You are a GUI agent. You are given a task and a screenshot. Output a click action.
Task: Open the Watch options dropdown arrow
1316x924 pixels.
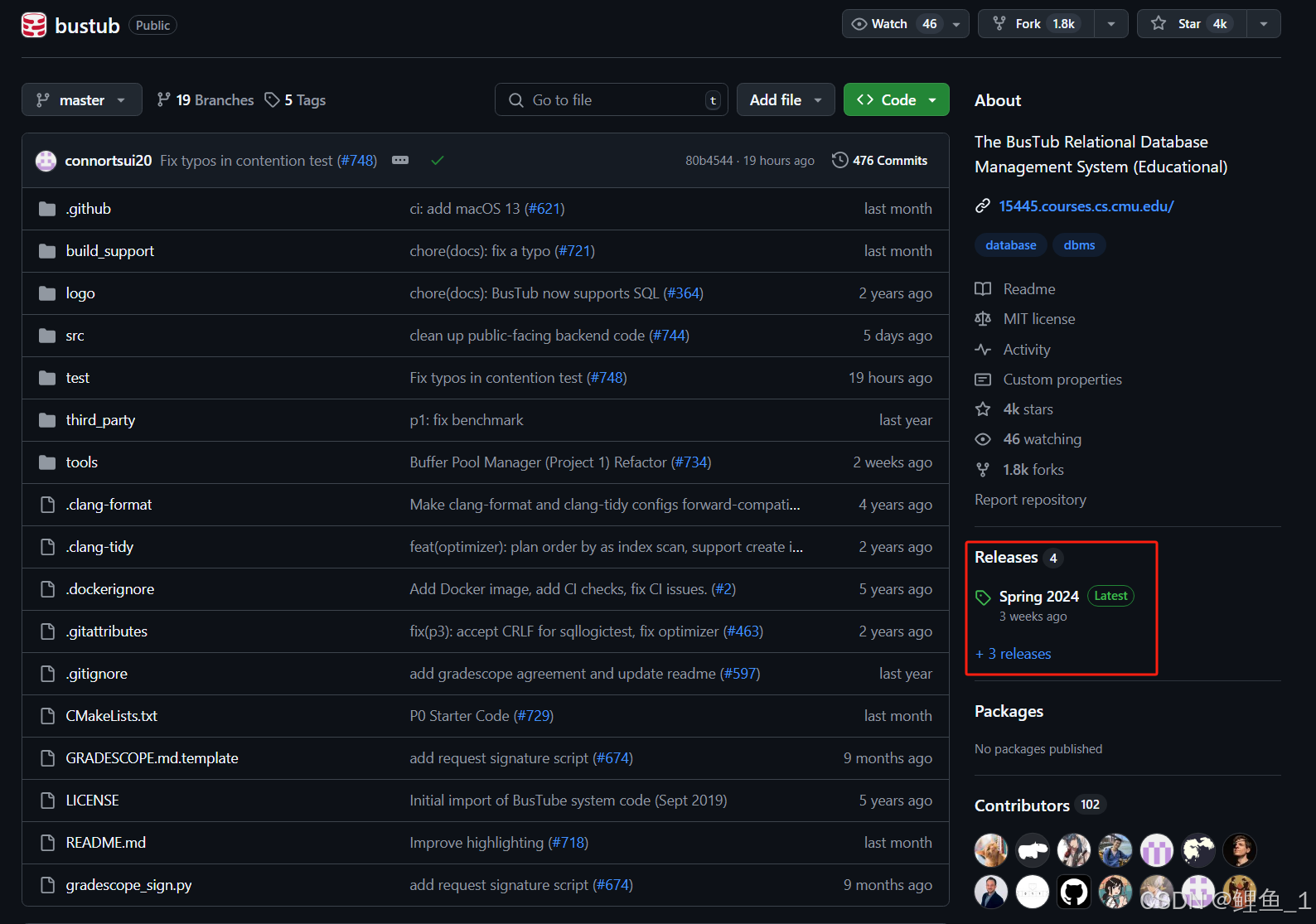click(x=956, y=24)
